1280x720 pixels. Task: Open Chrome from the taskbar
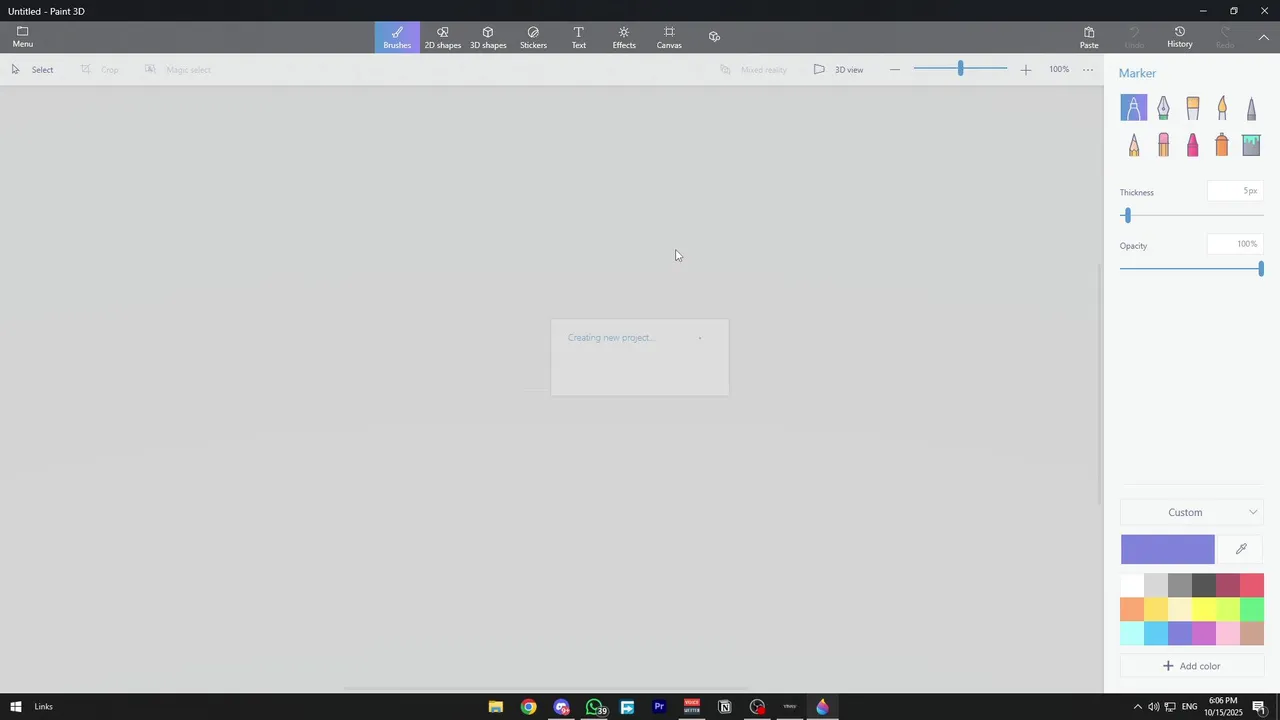pyautogui.click(x=528, y=707)
